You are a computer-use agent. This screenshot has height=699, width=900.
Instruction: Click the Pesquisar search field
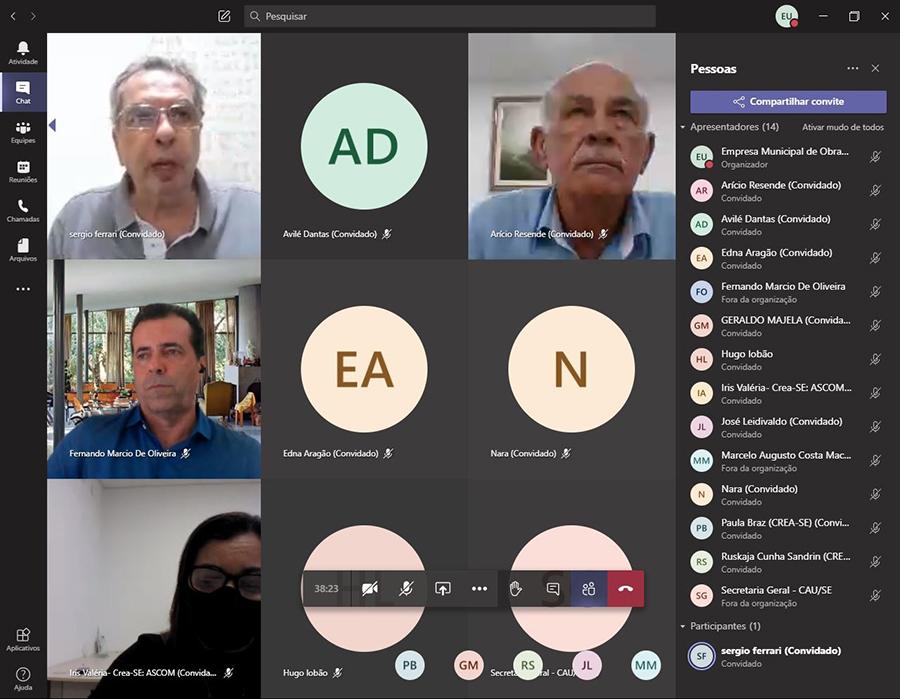pyautogui.click(x=450, y=17)
